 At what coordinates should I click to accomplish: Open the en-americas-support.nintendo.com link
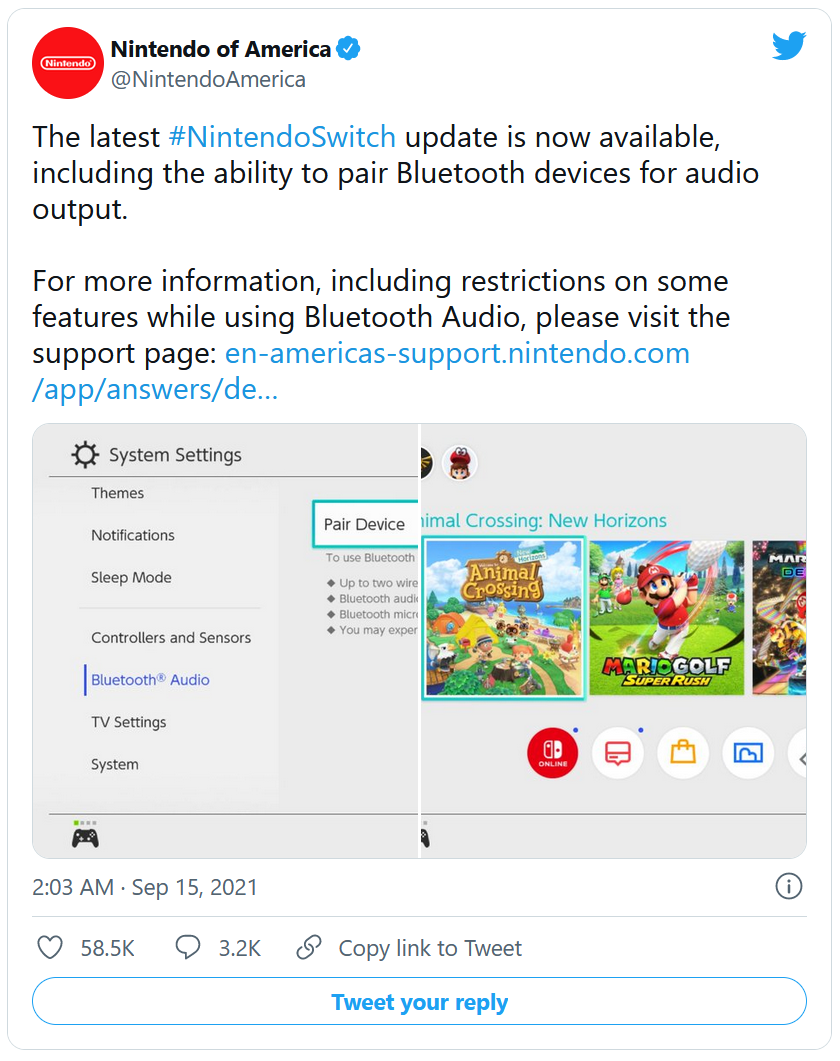tap(361, 371)
